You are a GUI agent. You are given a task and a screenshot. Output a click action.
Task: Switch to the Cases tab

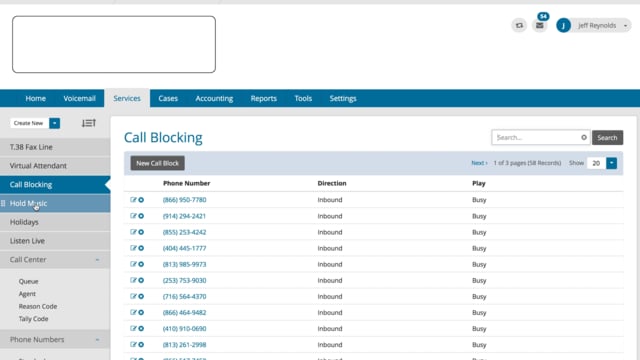(x=168, y=98)
